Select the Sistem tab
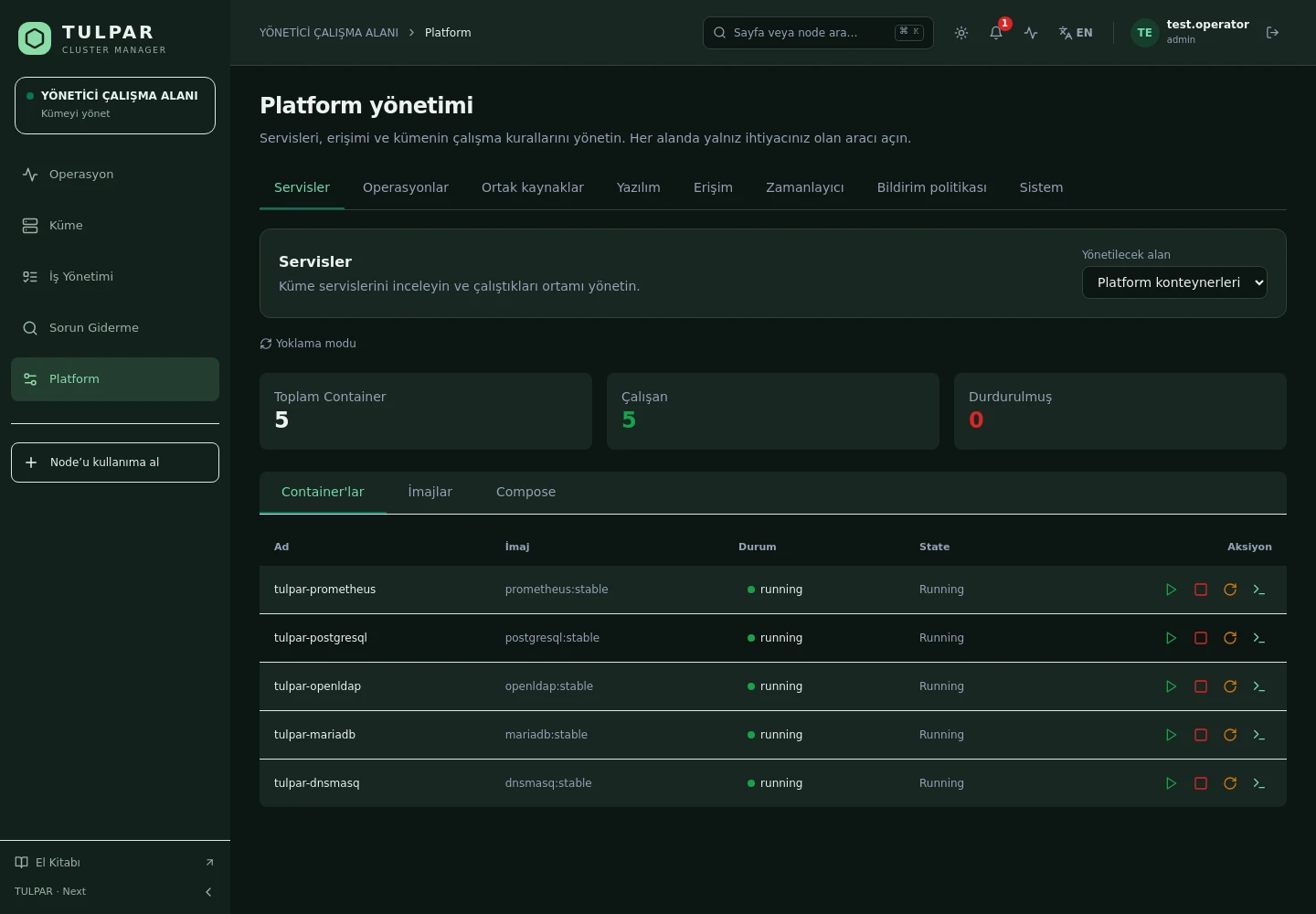 [x=1042, y=187]
